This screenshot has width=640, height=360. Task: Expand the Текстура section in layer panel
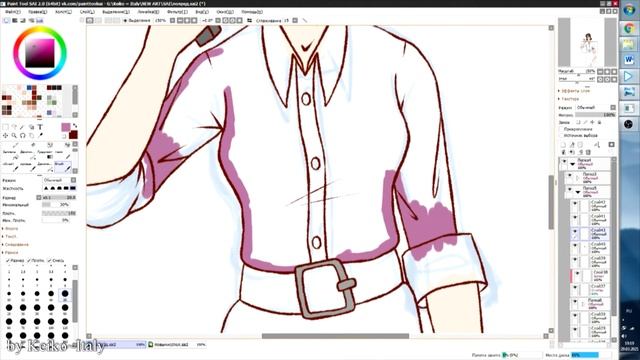pyautogui.click(x=569, y=99)
